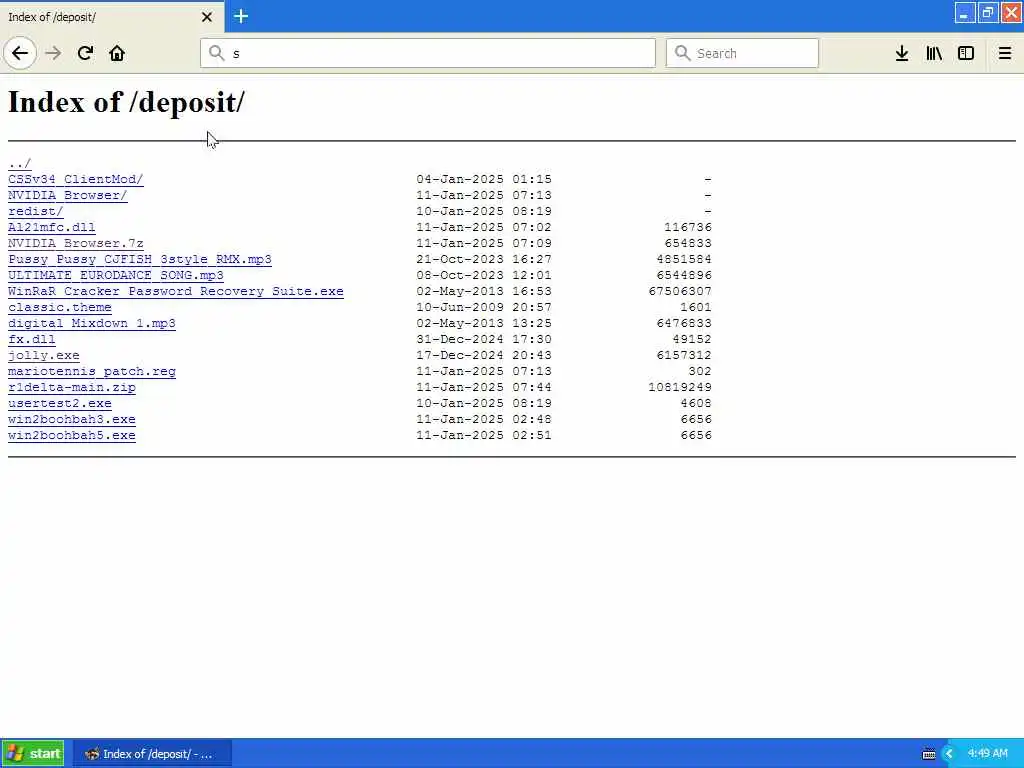
Task: Toggle the sidebar view icon
Action: [x=966, y=53]
